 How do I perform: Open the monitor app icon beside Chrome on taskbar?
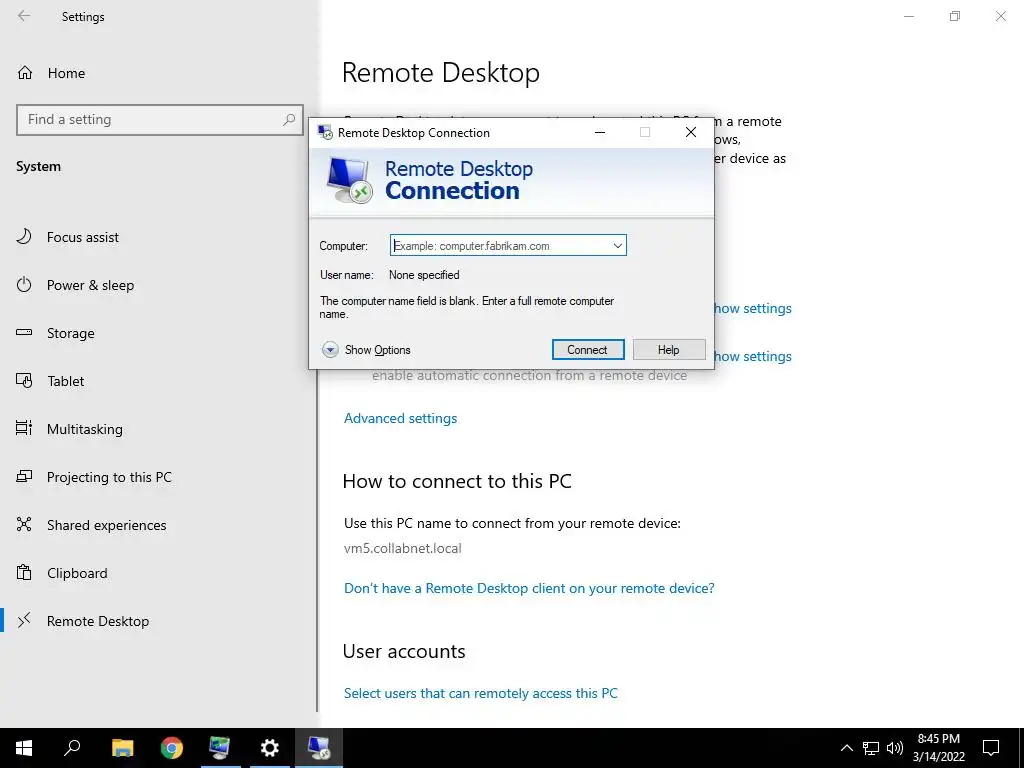pos(220,748)
